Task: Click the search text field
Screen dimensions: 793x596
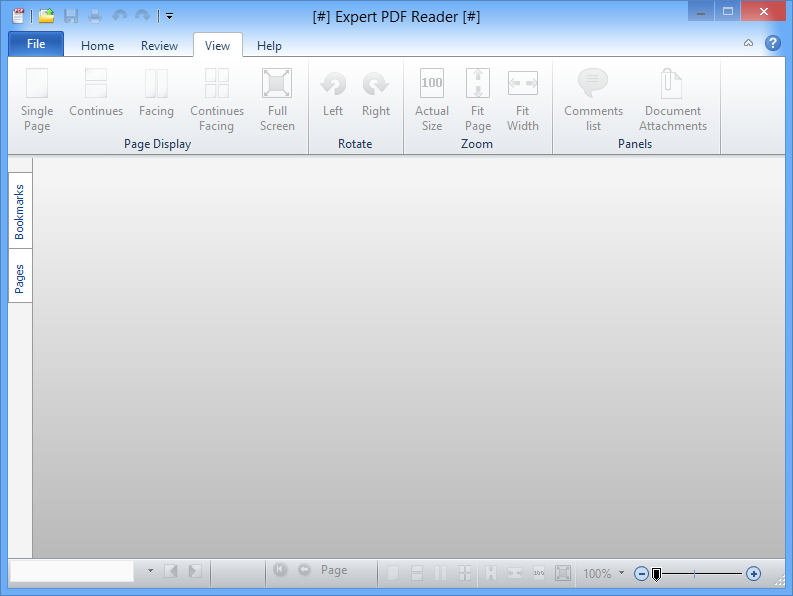Action: (x=72, y=571)
